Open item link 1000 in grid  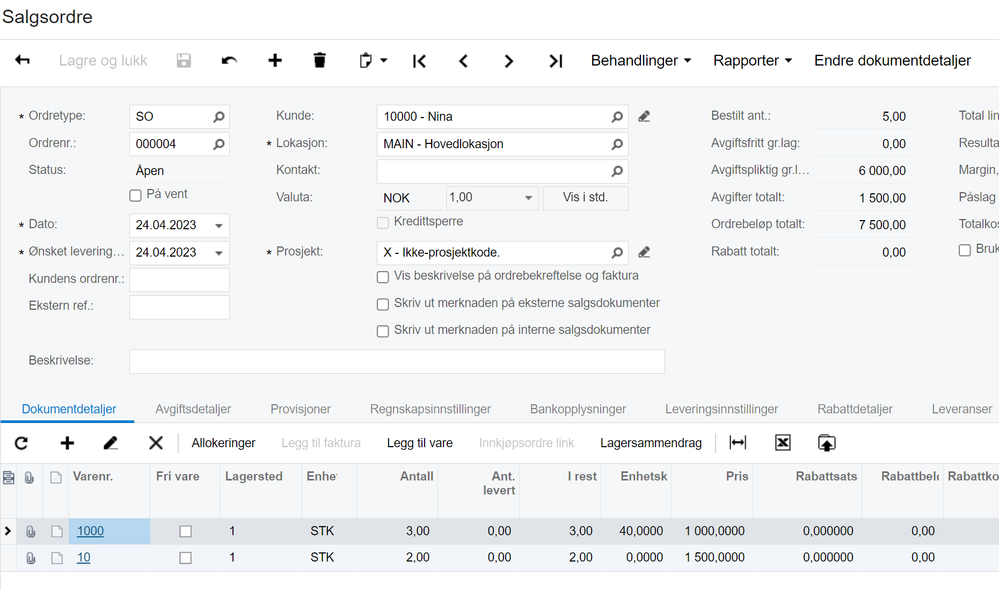[90, 531]
